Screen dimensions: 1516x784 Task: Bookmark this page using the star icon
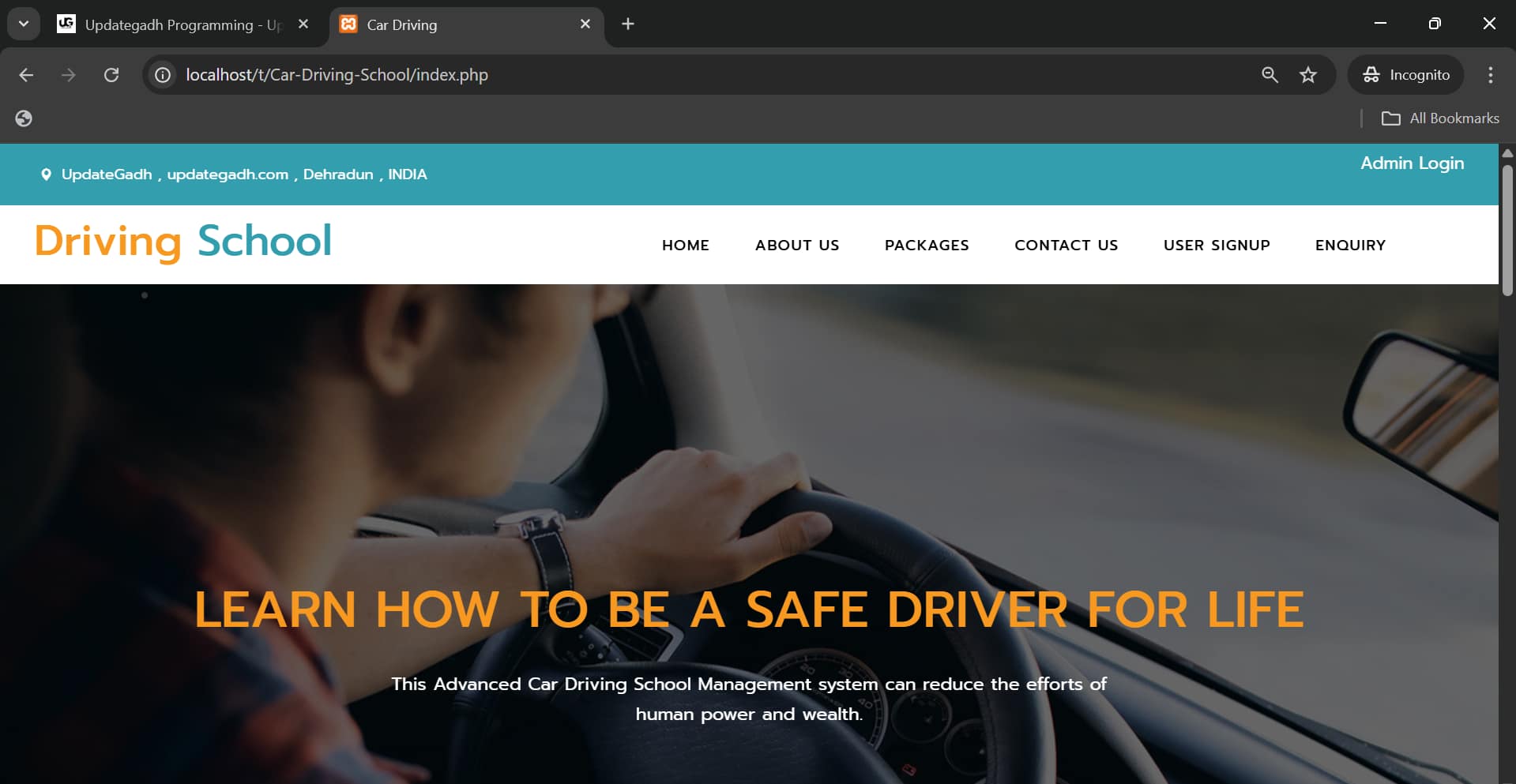click(1308, 75)
